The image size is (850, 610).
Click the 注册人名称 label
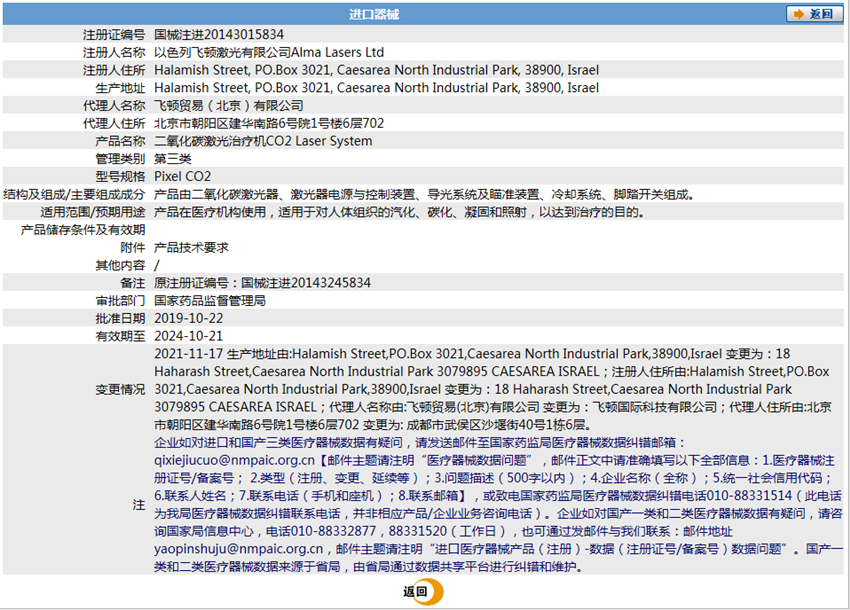114,53
